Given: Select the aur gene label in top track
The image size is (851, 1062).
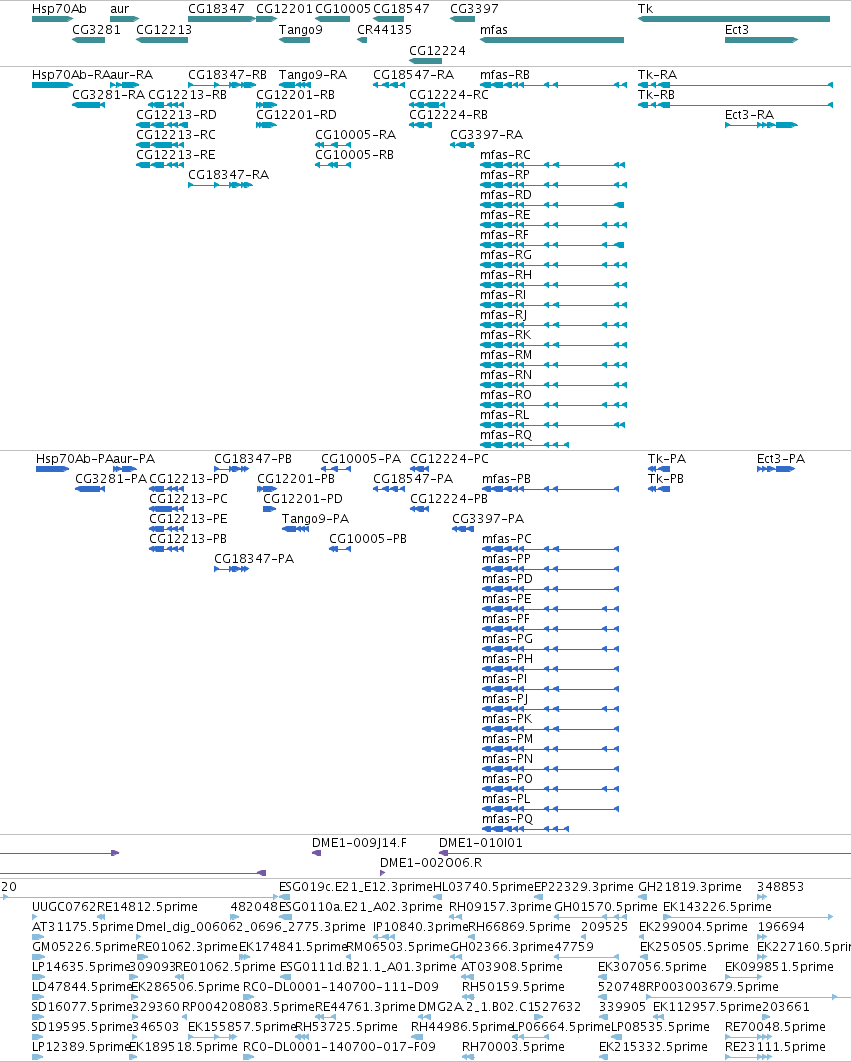Looking at the screenshot, I should coord(119,9).
